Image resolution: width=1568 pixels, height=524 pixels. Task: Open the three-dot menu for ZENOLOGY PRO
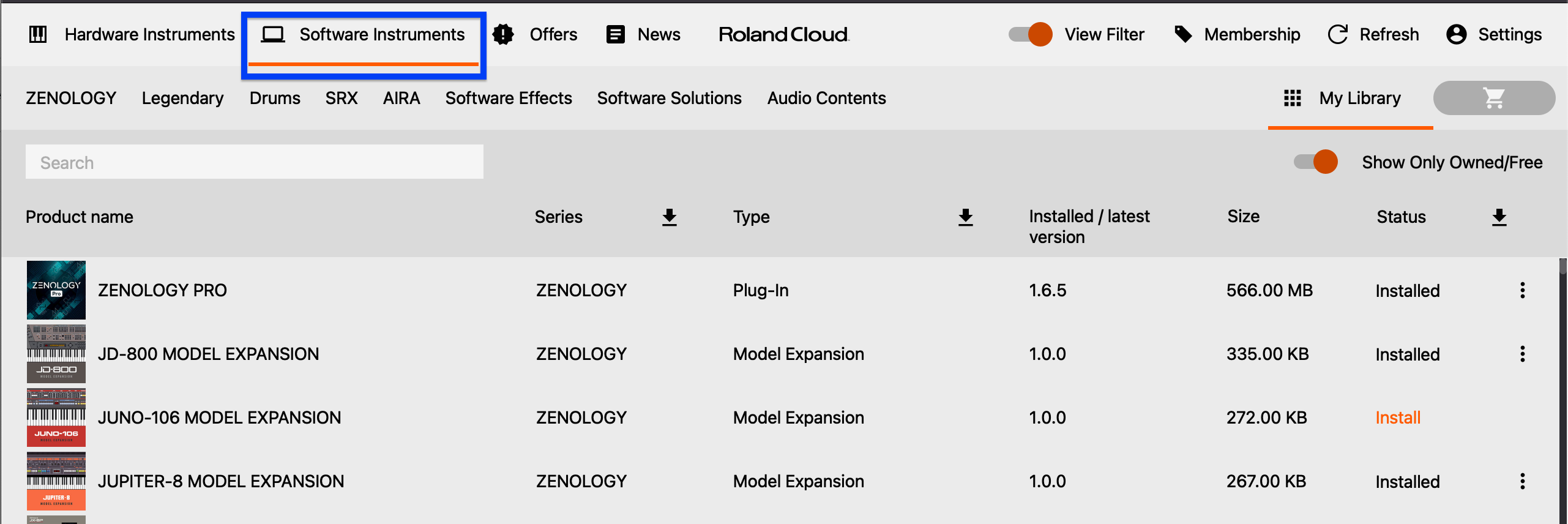[1522, 290]
